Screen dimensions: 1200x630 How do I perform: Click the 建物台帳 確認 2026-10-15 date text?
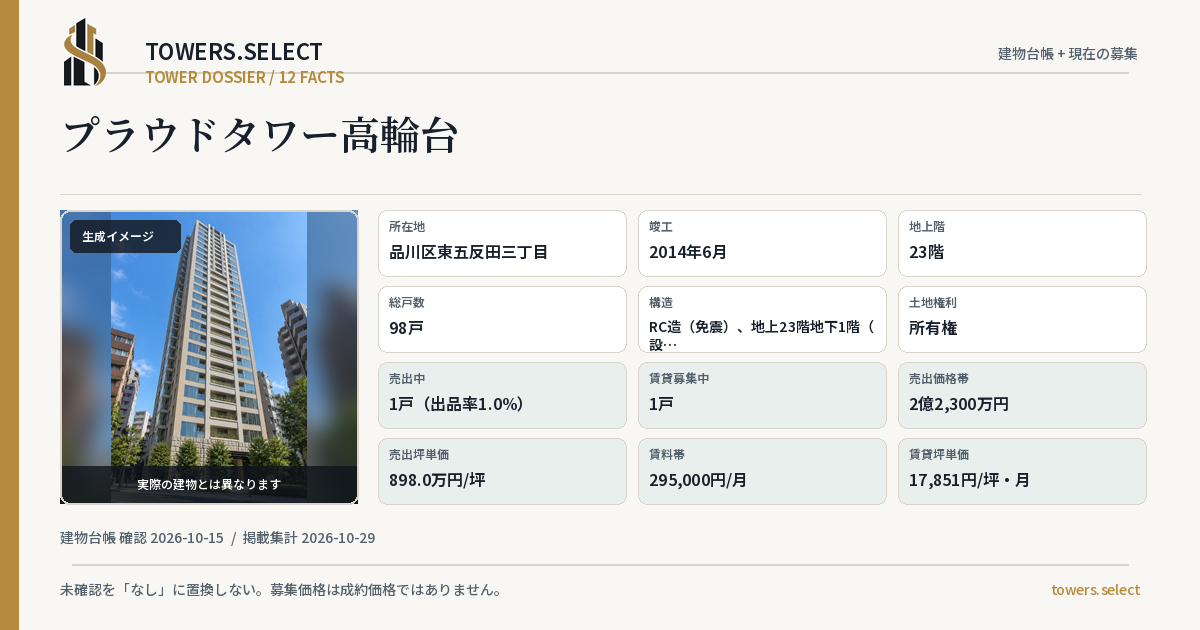coord(142,538)
